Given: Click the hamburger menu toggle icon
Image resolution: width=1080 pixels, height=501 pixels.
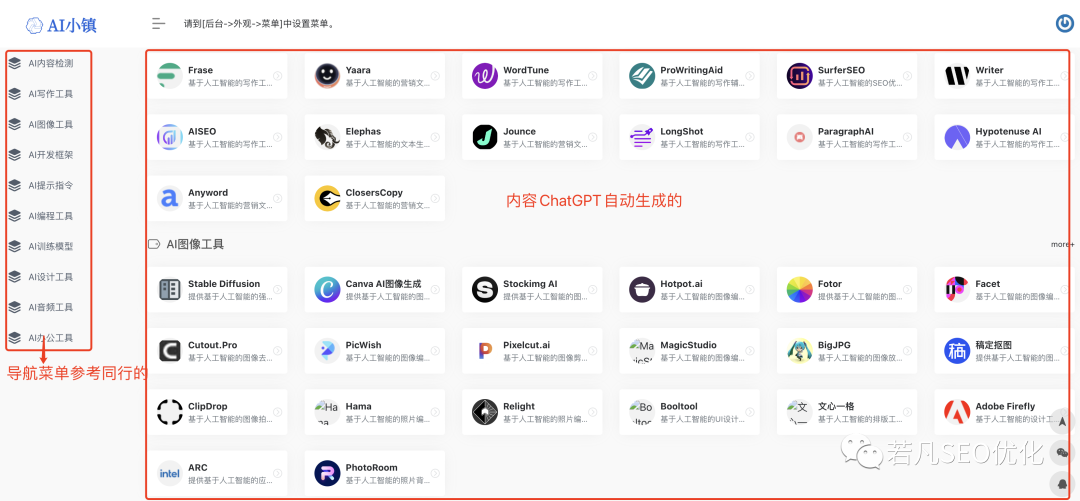Looking at the screenshot, I should pyautogui.click(x=158, y=24).
